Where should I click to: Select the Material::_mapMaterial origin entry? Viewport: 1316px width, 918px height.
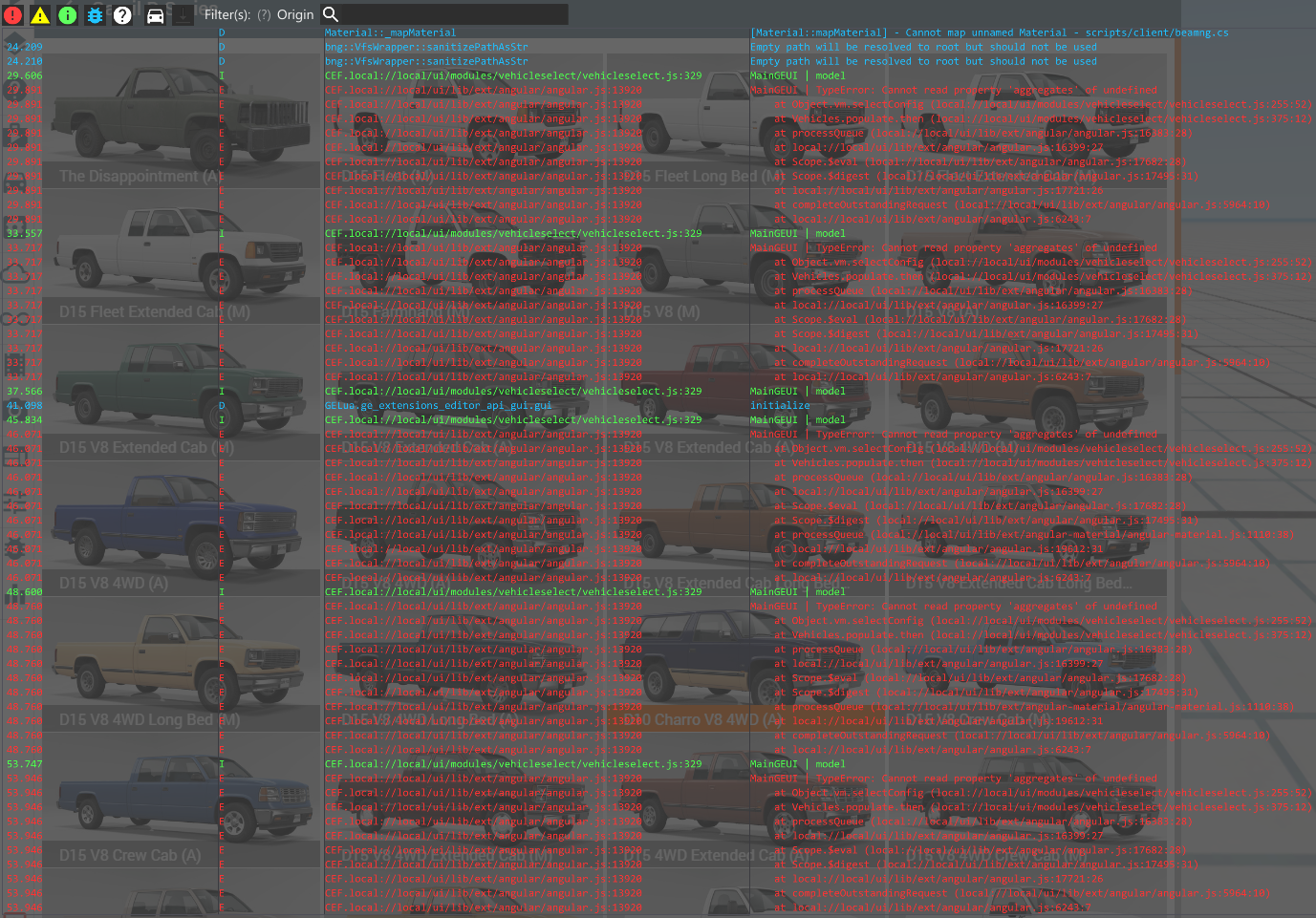tap(390, 32)
